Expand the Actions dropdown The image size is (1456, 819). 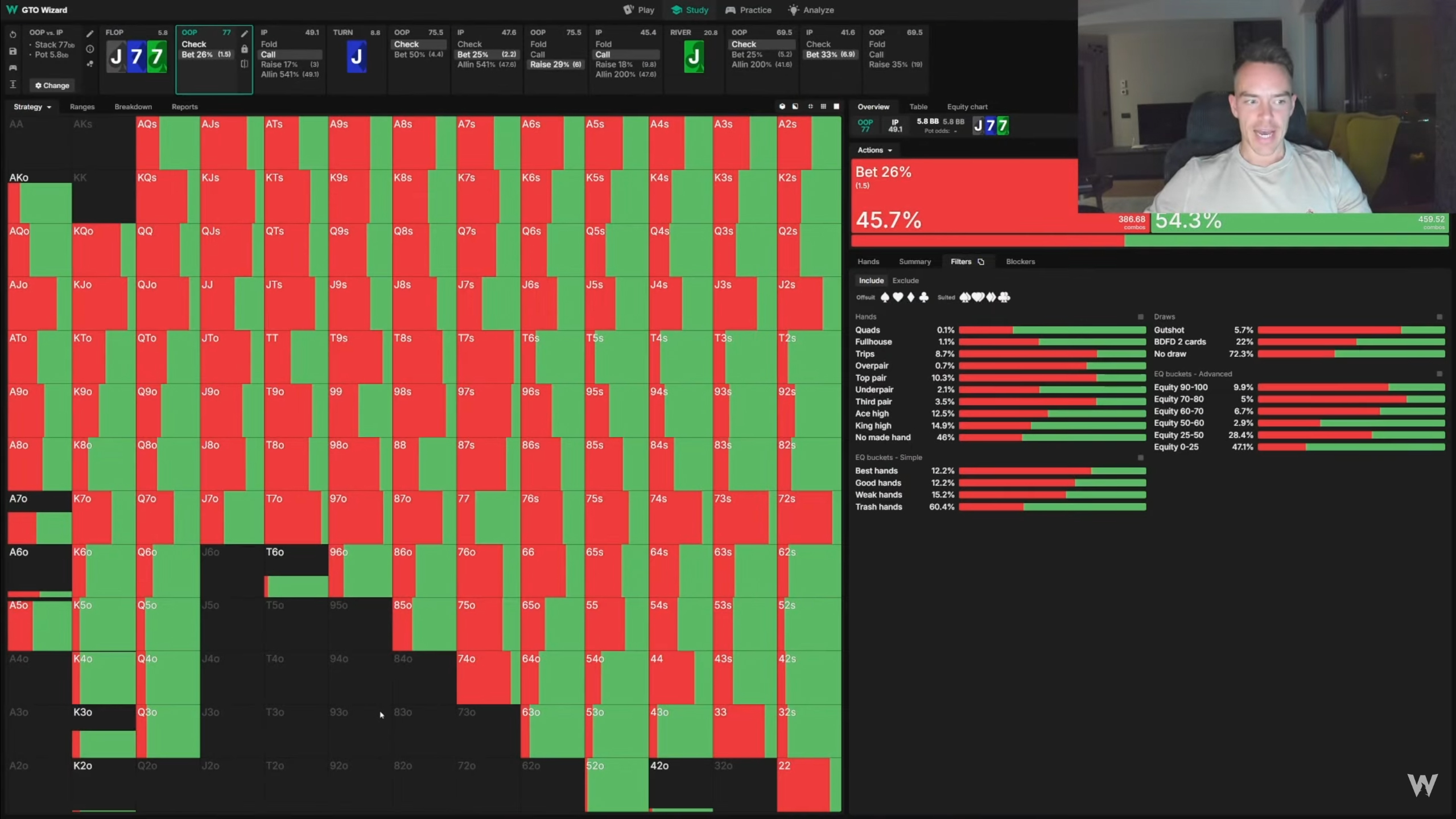pyautogui.click(x=875, y=150)
